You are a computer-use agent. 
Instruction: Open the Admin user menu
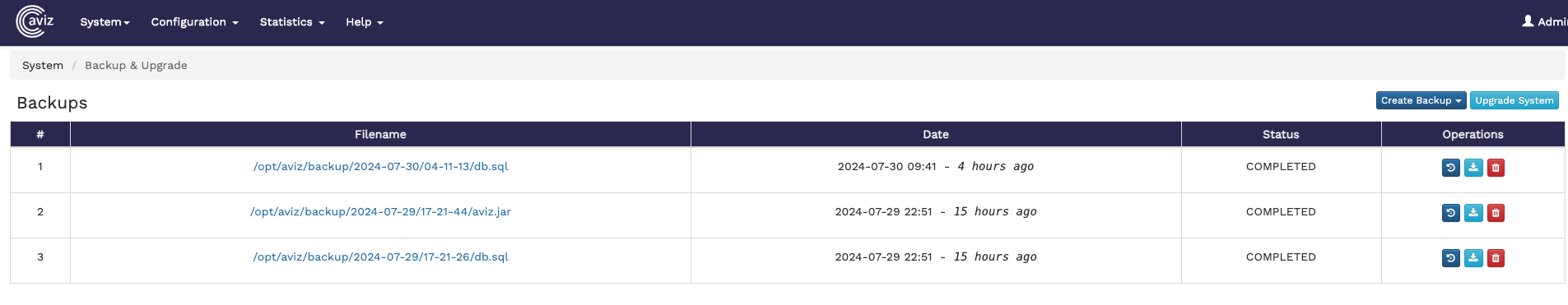click(x=1544, y=21)
